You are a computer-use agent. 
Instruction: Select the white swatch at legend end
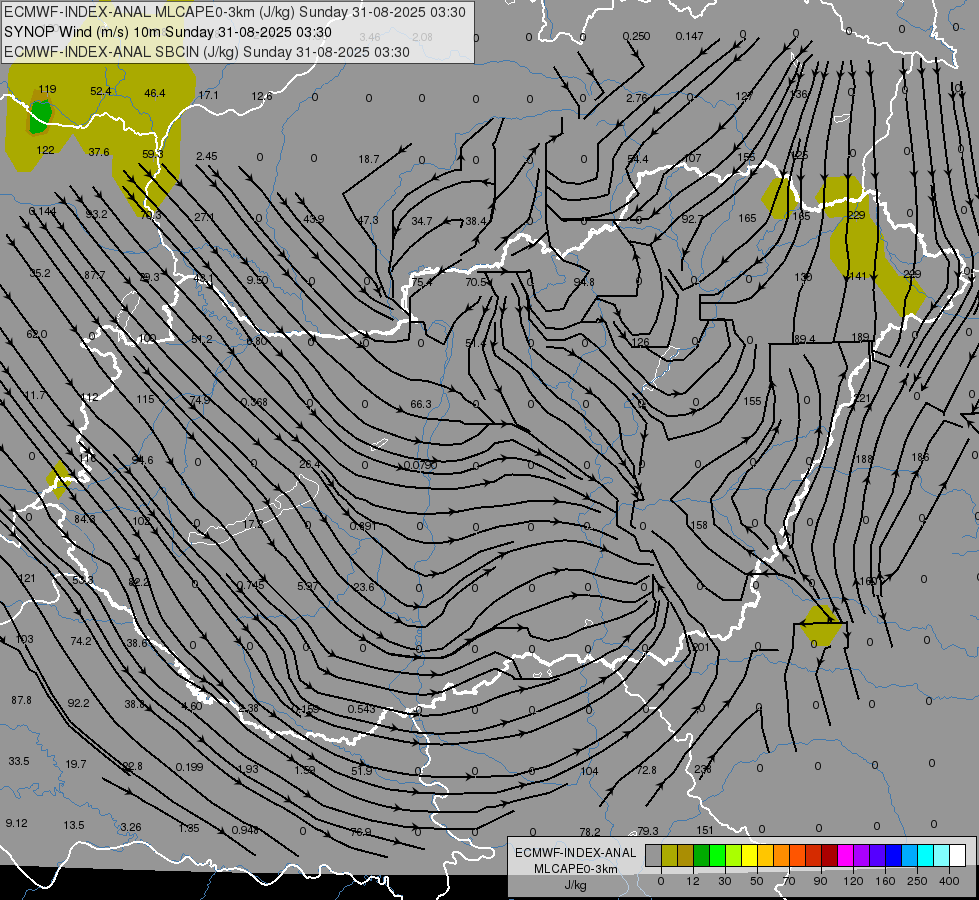tap(957, 855)
